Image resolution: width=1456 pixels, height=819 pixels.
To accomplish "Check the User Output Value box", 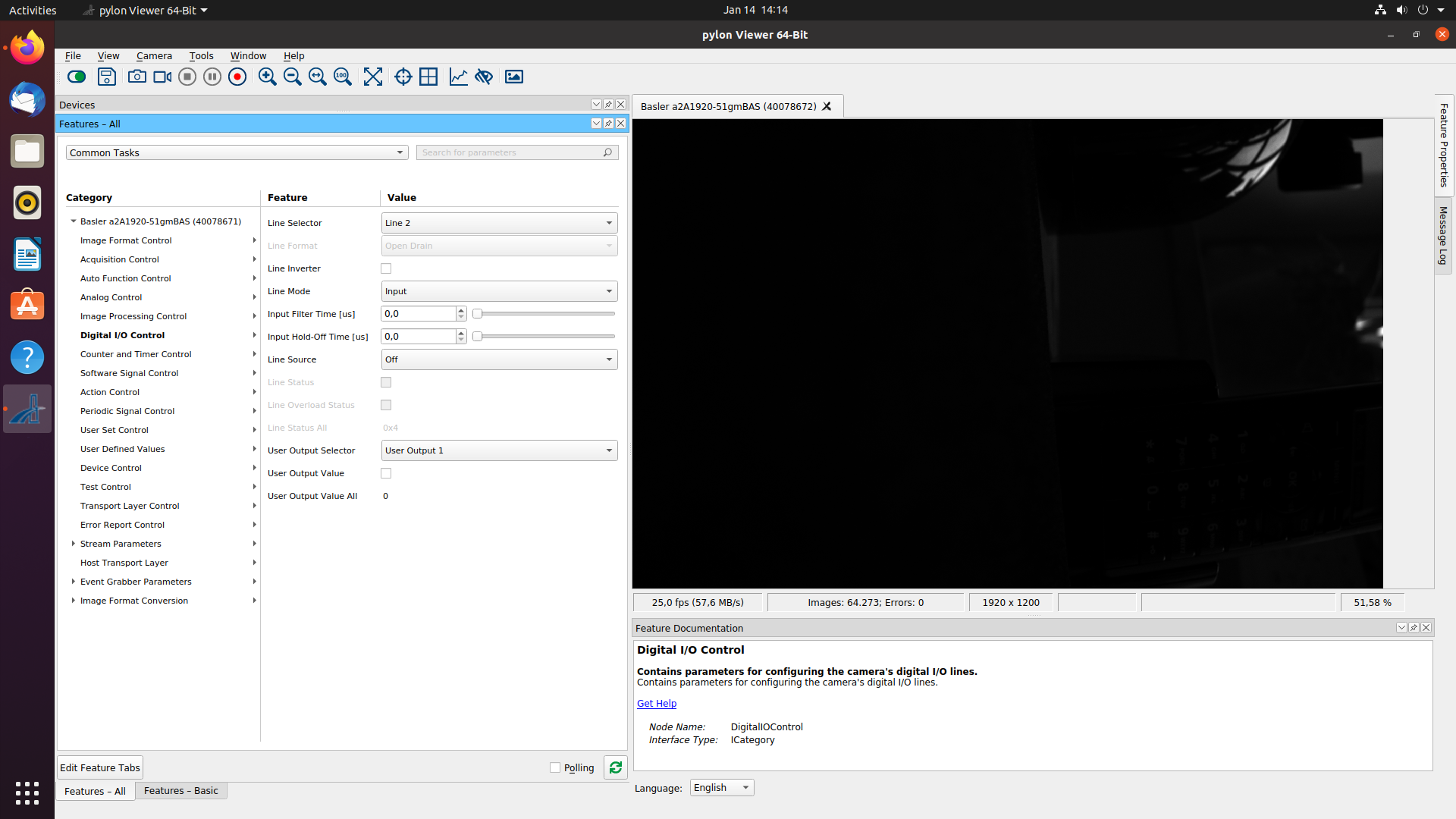I will (x=386, y=472).
